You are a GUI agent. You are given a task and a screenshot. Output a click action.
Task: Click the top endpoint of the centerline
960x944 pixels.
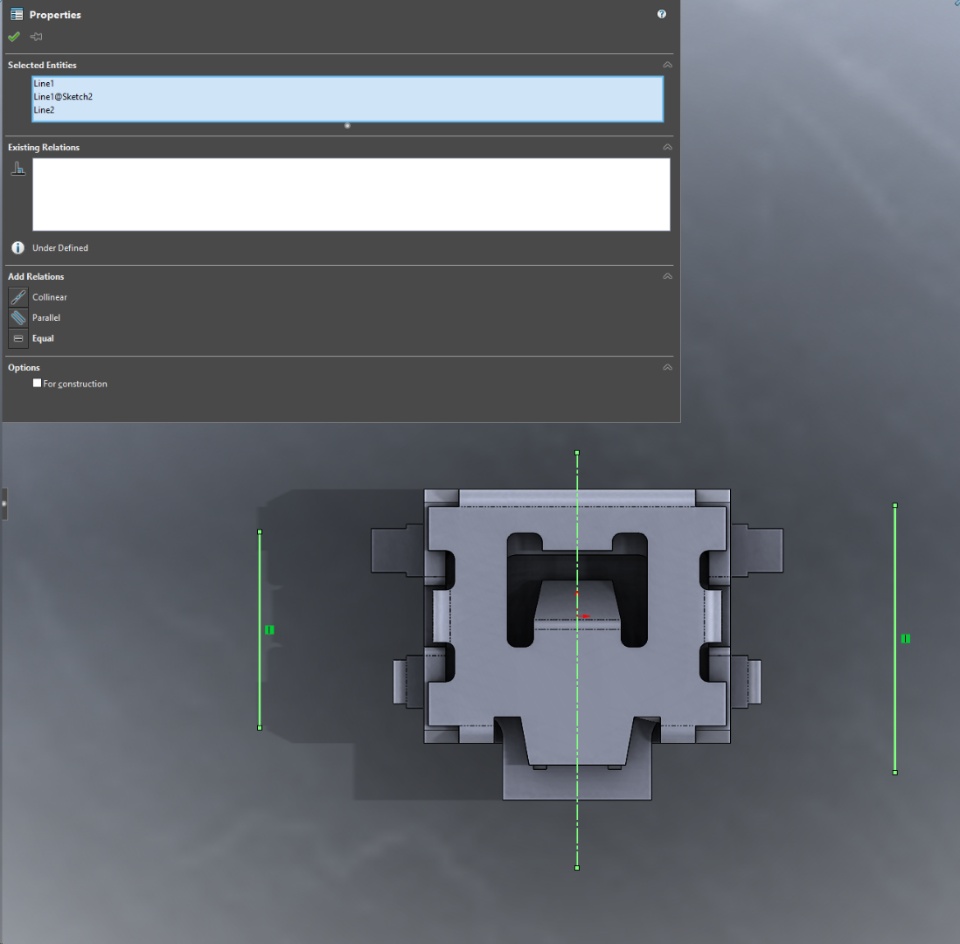point(577,453)
